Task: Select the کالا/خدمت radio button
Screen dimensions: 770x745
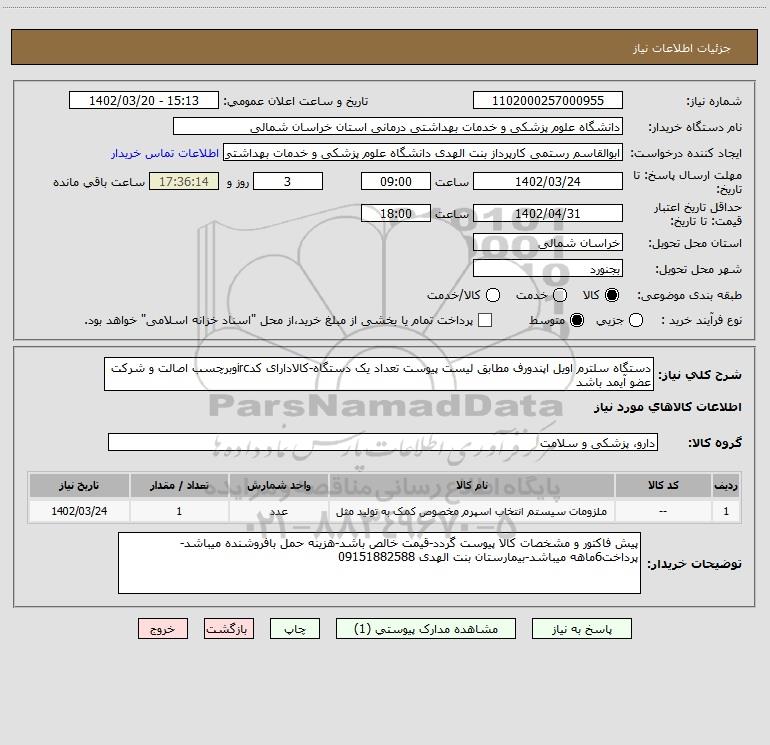Action: coord(493,295)
